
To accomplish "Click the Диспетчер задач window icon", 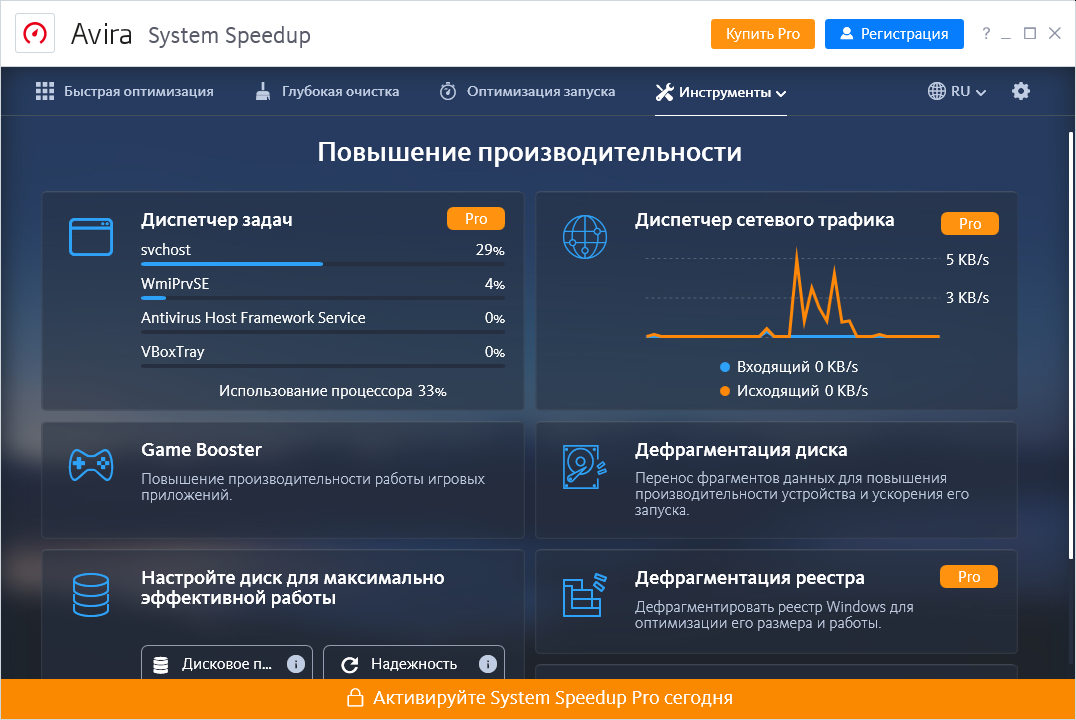I will 91,237.
